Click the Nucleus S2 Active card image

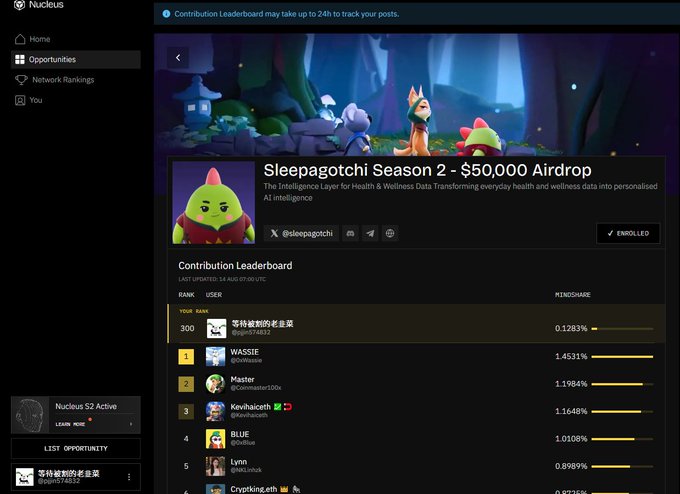coord(30,415)
